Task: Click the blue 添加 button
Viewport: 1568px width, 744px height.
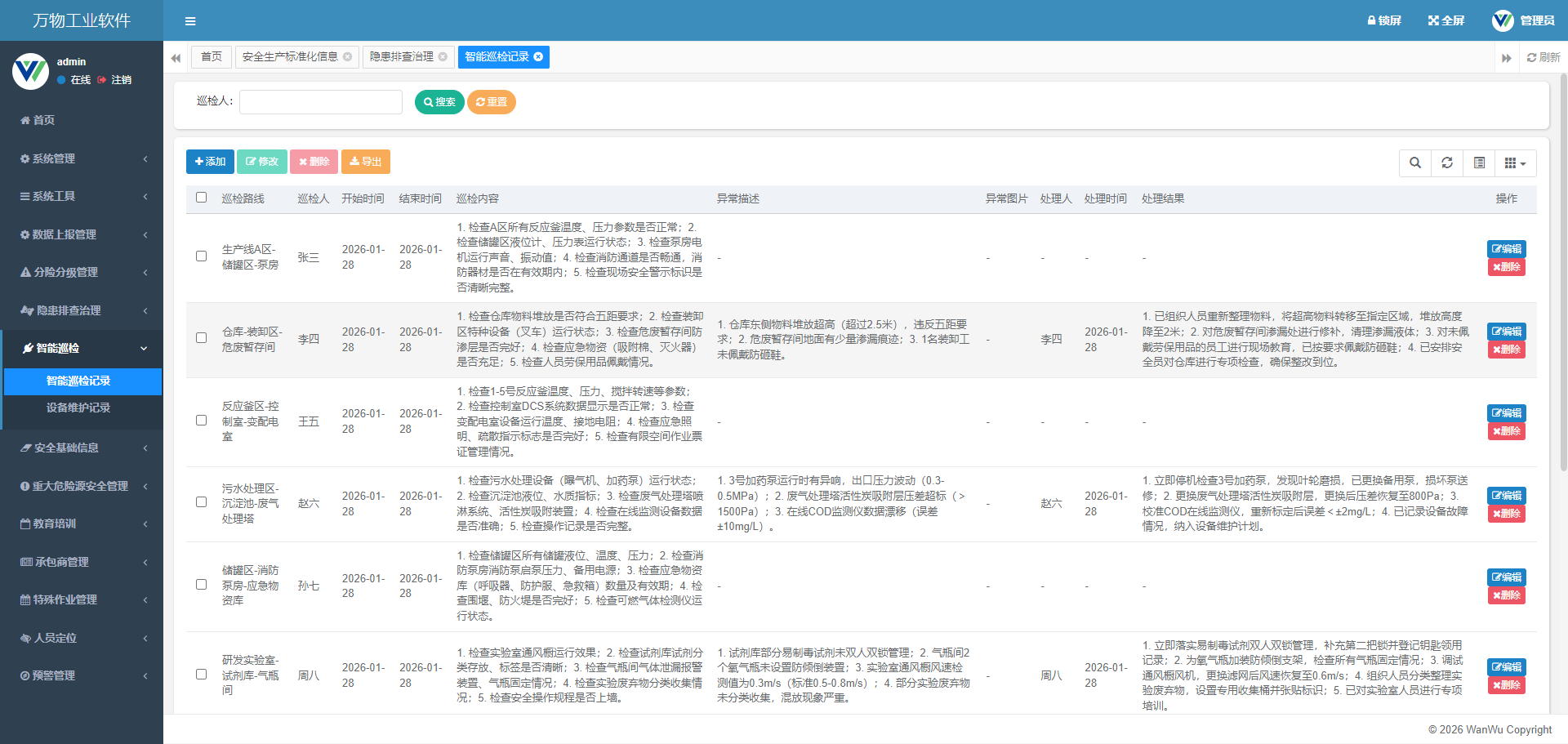Action: (210, 162)
